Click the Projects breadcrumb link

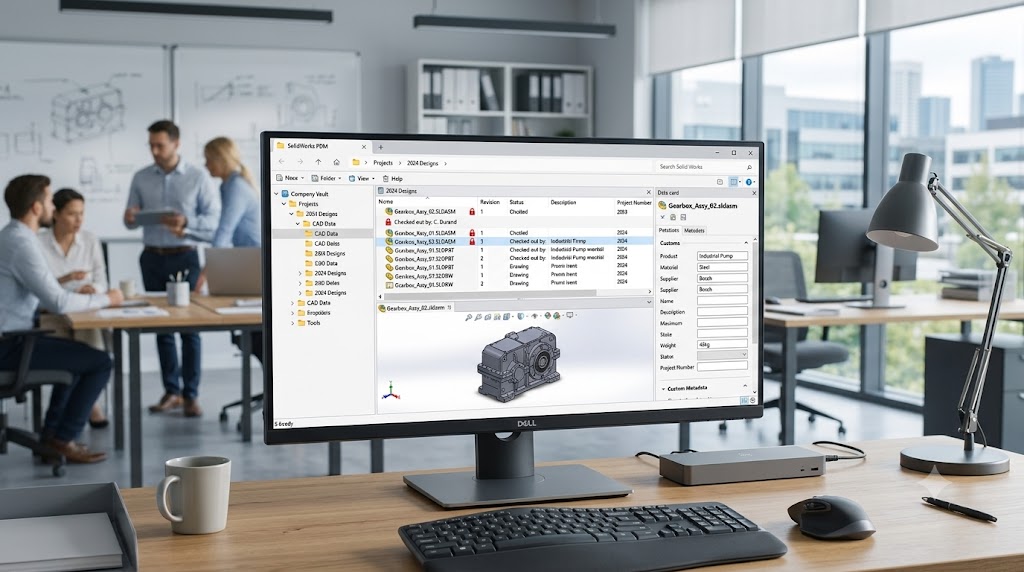coord(383,163)
